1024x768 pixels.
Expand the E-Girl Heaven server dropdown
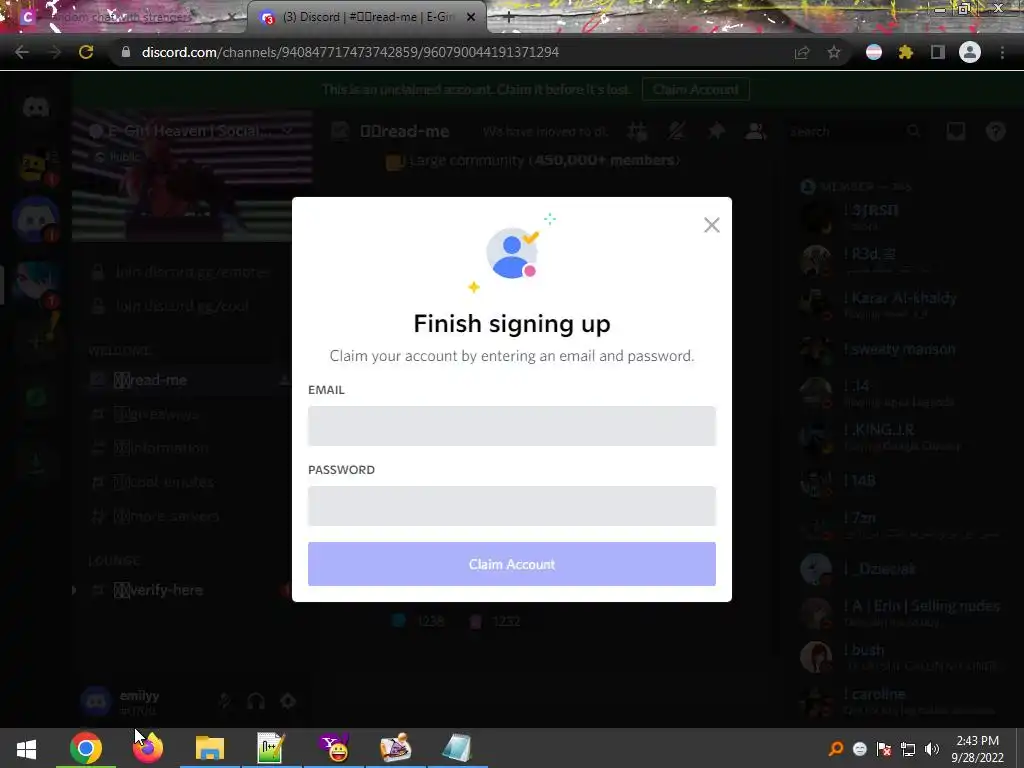pos(287,131)
